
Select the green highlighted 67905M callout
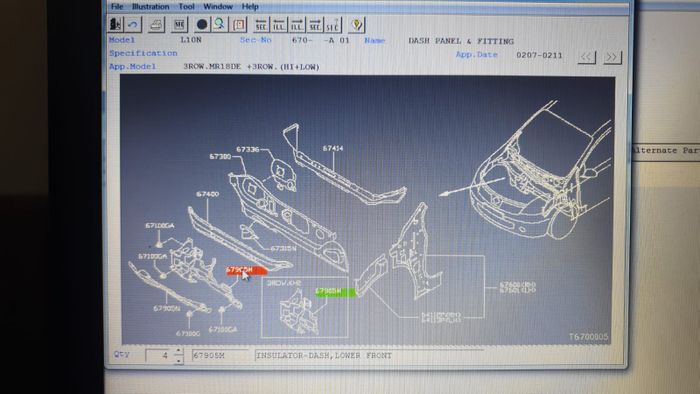(x=335, y=292)
